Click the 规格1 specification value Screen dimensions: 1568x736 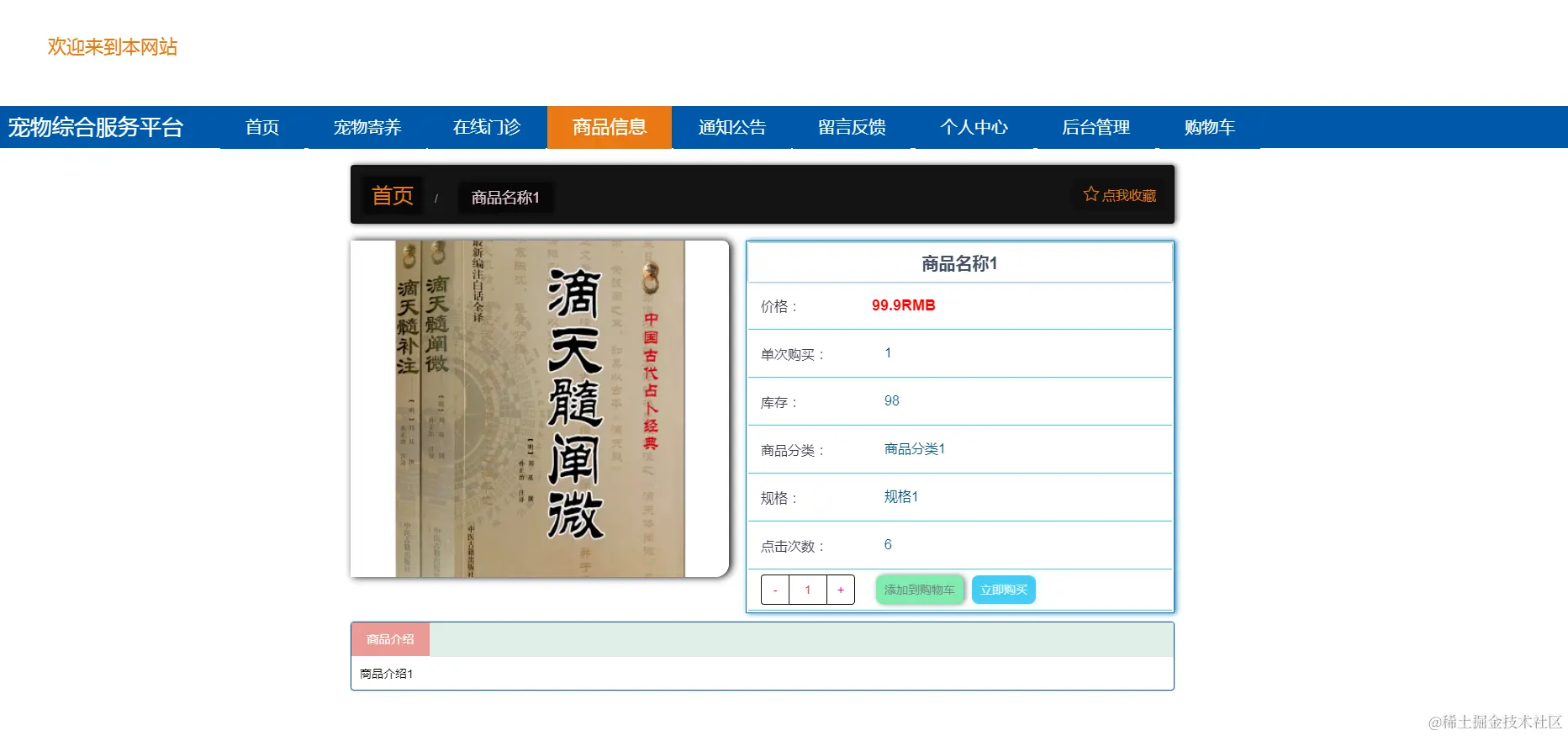(901, 497)
